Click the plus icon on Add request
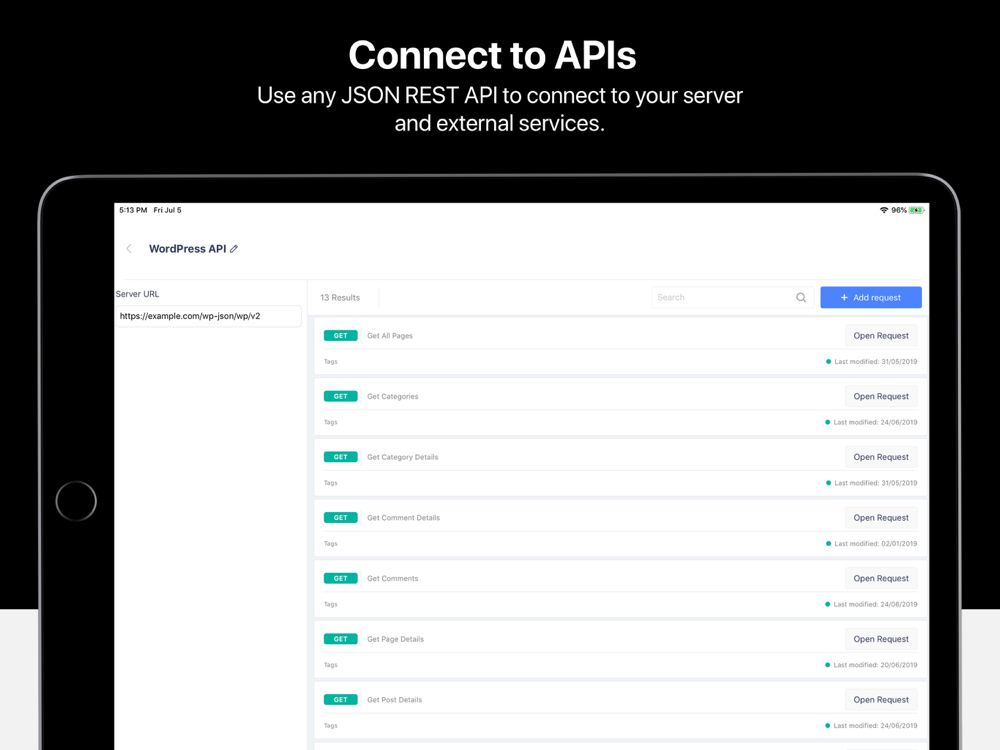 pyautogui.click(x=844, y=297)
